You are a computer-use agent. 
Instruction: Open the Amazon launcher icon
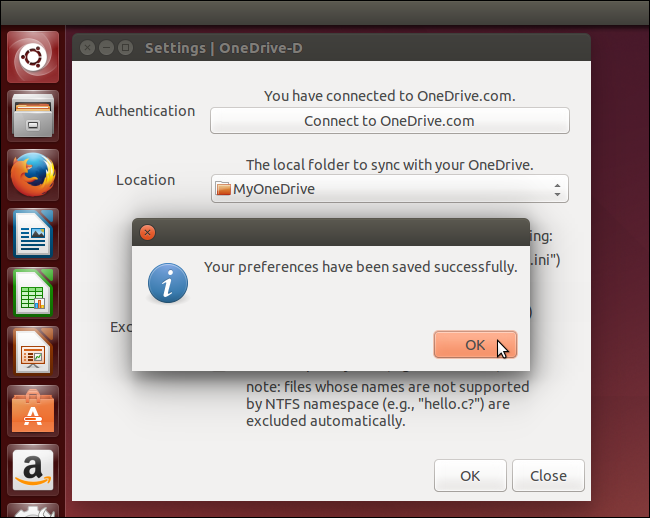pyautogui.click(x=33, y=470)
